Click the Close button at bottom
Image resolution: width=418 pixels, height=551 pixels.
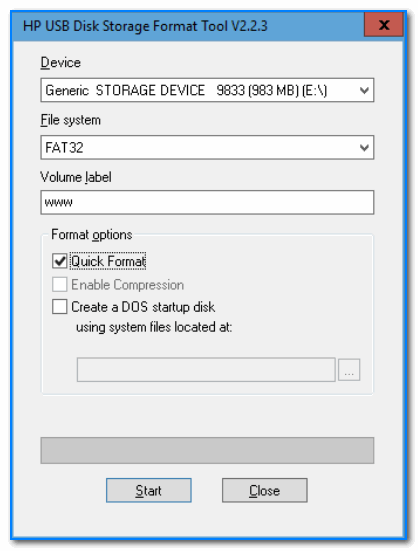point(264,490)
